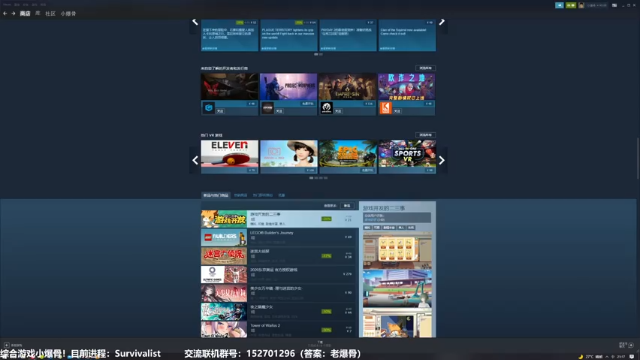Select the 2020 Tokyo Olympics game row
Viewport: 640px width, 360px height.
[x=278, y=274]
